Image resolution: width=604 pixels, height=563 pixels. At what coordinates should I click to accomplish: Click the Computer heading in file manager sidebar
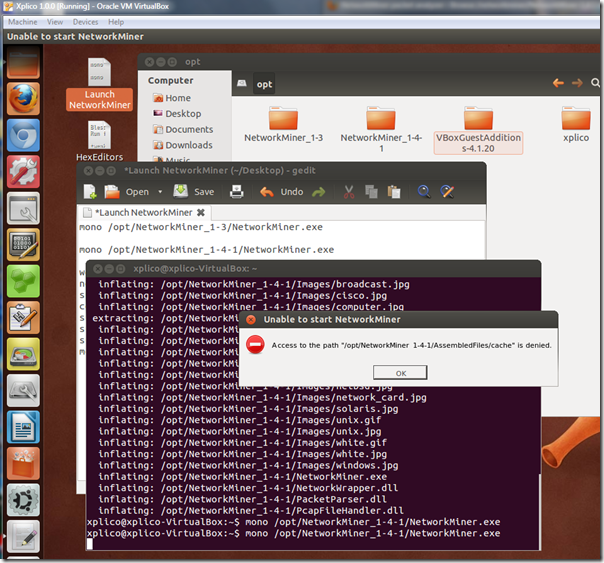(x=171, y=80)
